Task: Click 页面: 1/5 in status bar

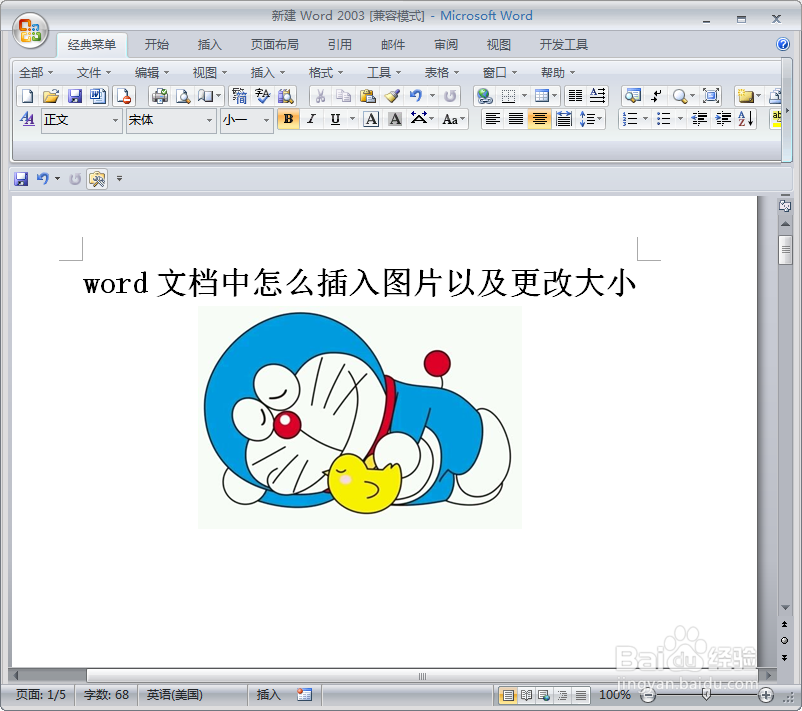Action: click(x=41, y=695)
